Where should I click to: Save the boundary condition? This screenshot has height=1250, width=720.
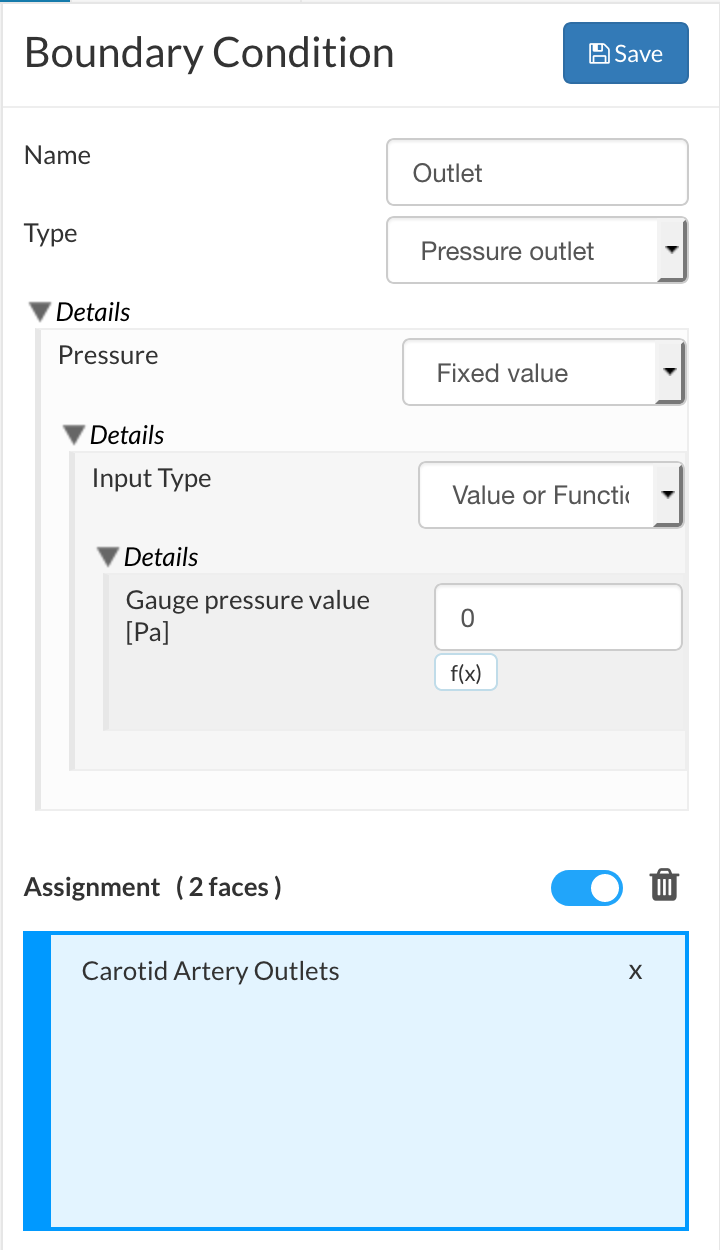pos(625,53)
